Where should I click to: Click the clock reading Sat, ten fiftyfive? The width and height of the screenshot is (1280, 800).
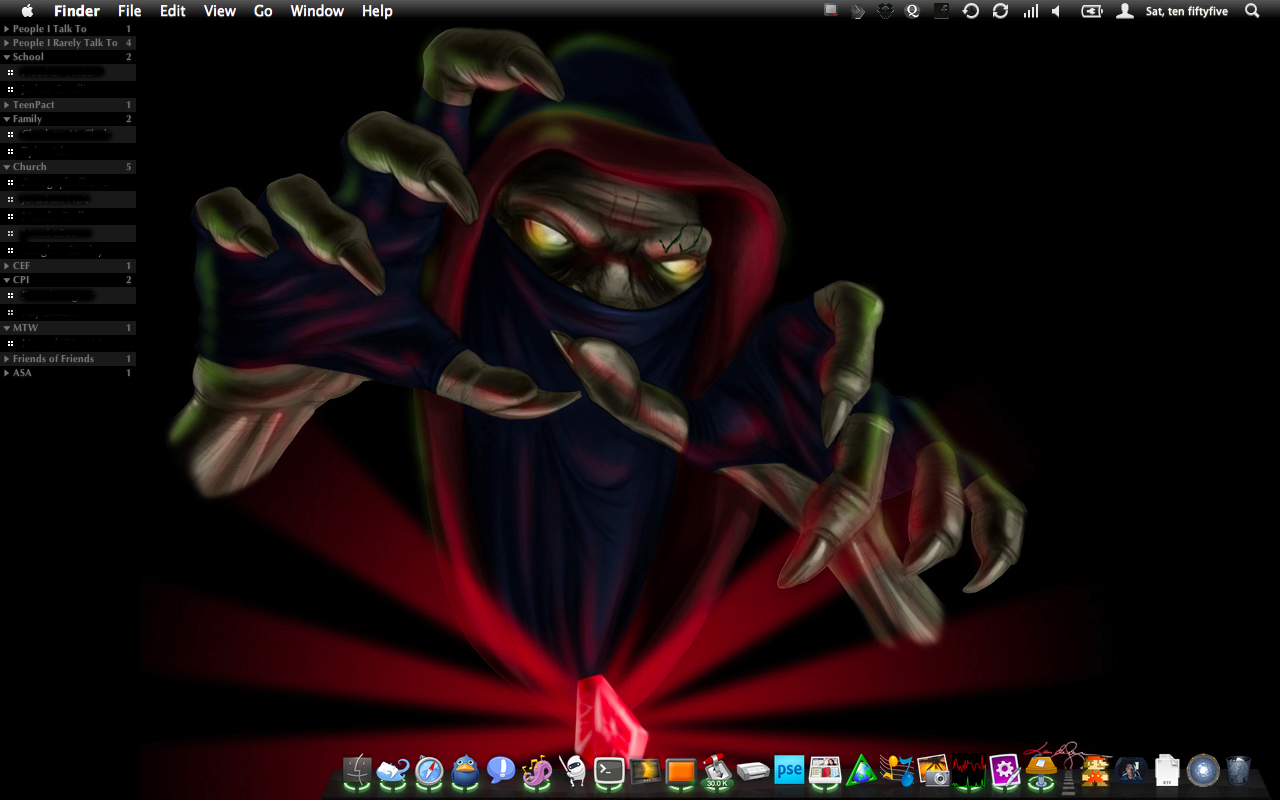point(1187,11)
